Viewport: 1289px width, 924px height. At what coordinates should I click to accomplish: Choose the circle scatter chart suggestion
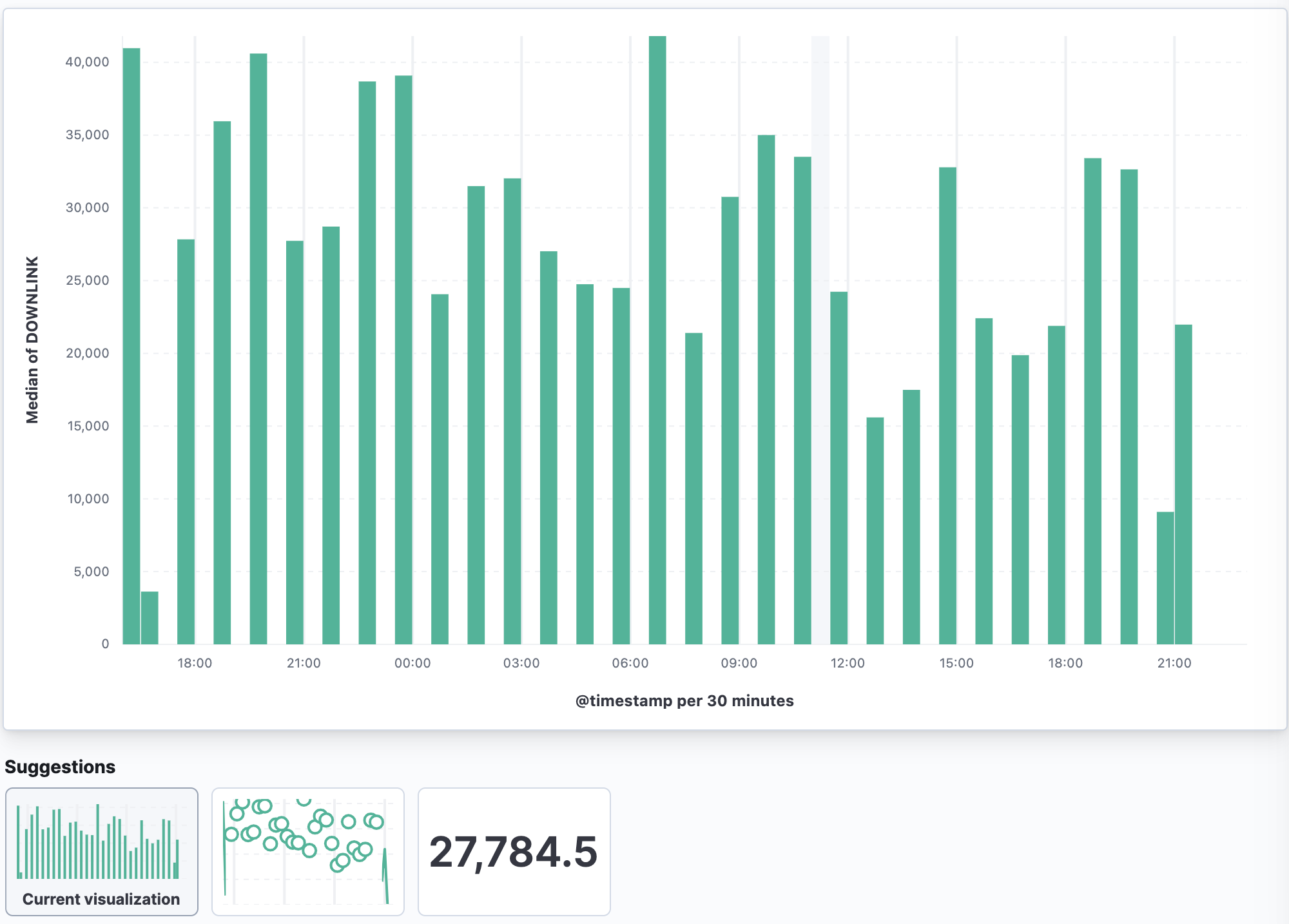click(x=308, y=851)
